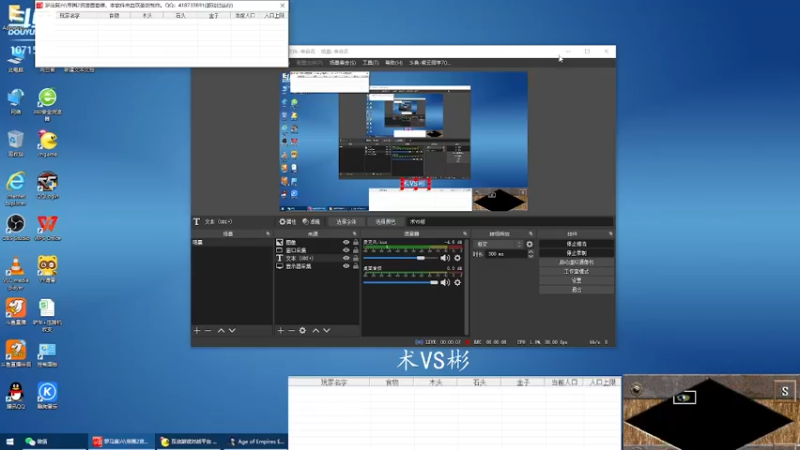
Task: Open microphone audio settings gear in mixer
Action: click(x=458, y=258)
